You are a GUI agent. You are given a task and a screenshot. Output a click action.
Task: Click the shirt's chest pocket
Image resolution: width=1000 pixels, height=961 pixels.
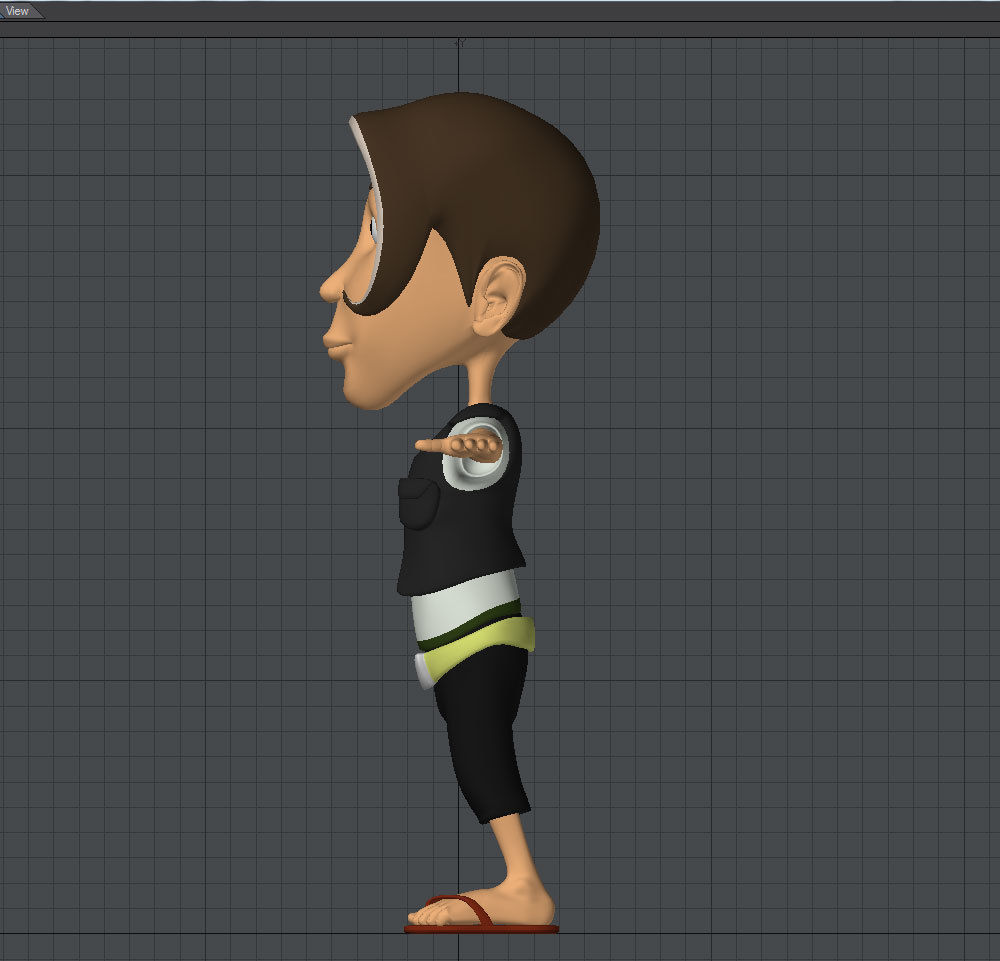[419, 503]
